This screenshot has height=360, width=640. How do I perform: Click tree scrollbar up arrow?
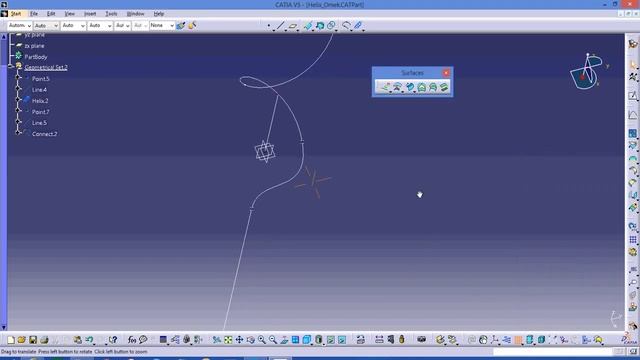tap(4, 37)
